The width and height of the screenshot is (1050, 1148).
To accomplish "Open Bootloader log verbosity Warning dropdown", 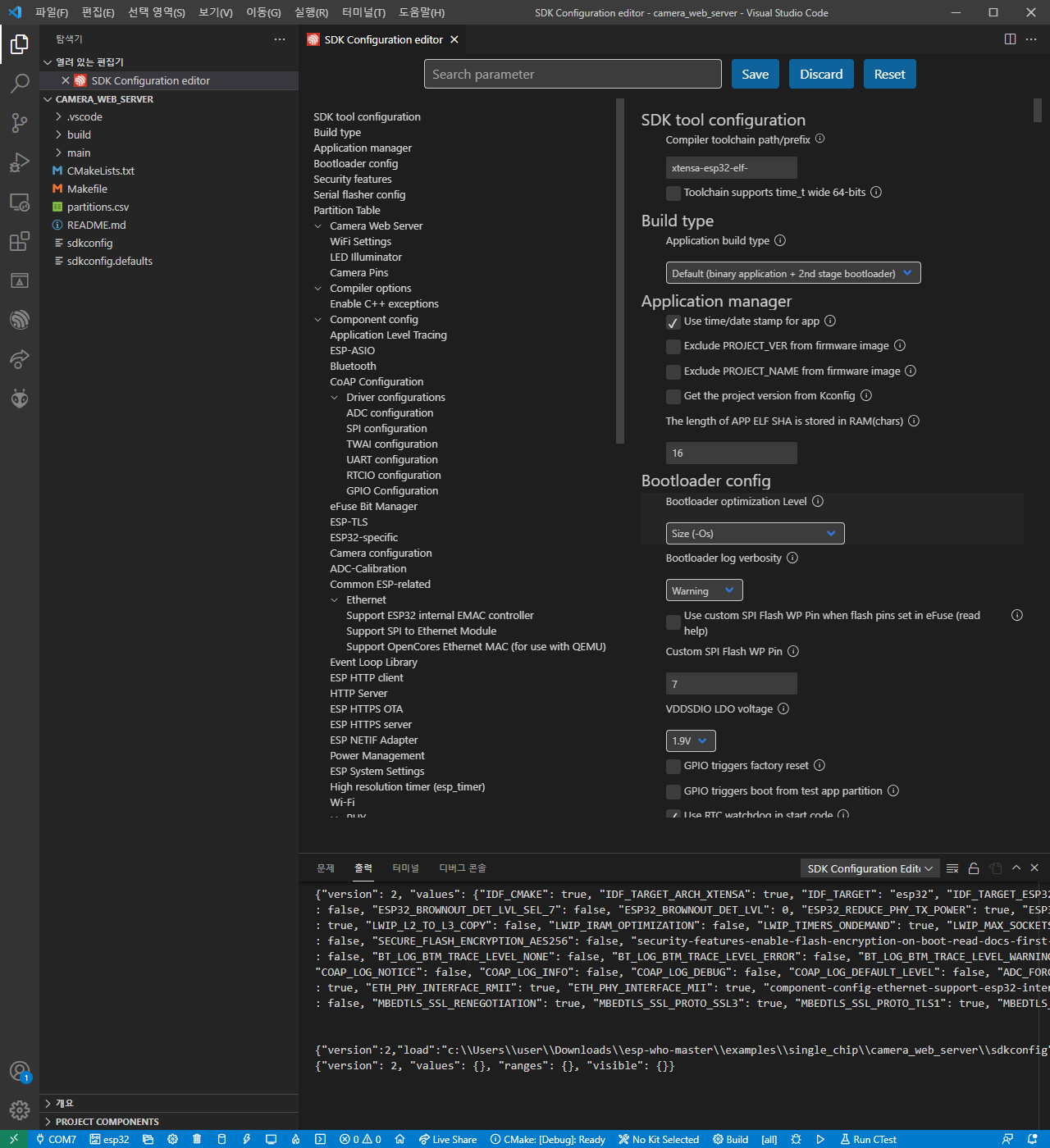I will coord(704,590).
